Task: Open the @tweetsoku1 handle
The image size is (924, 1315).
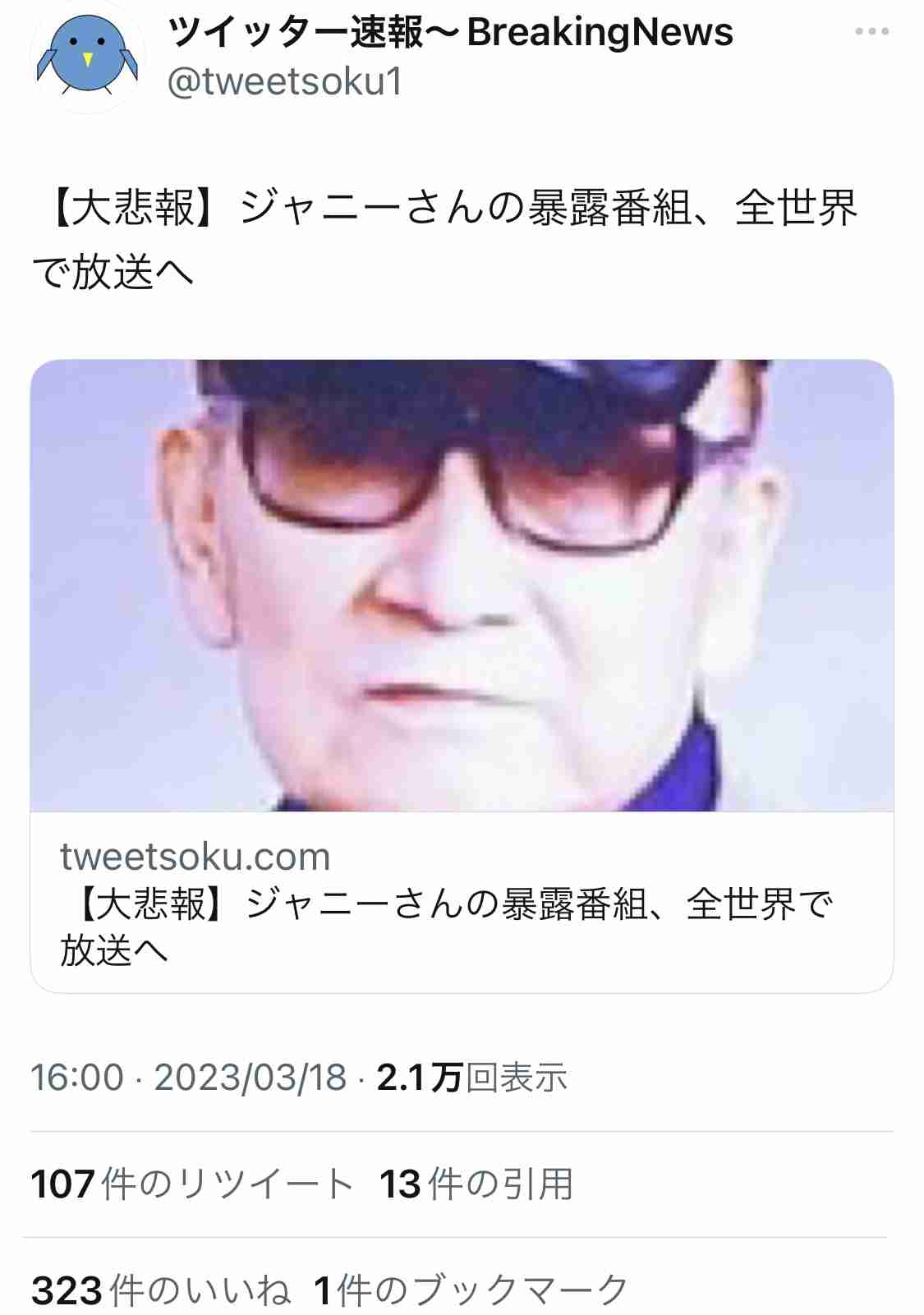Action: (284, 82)
